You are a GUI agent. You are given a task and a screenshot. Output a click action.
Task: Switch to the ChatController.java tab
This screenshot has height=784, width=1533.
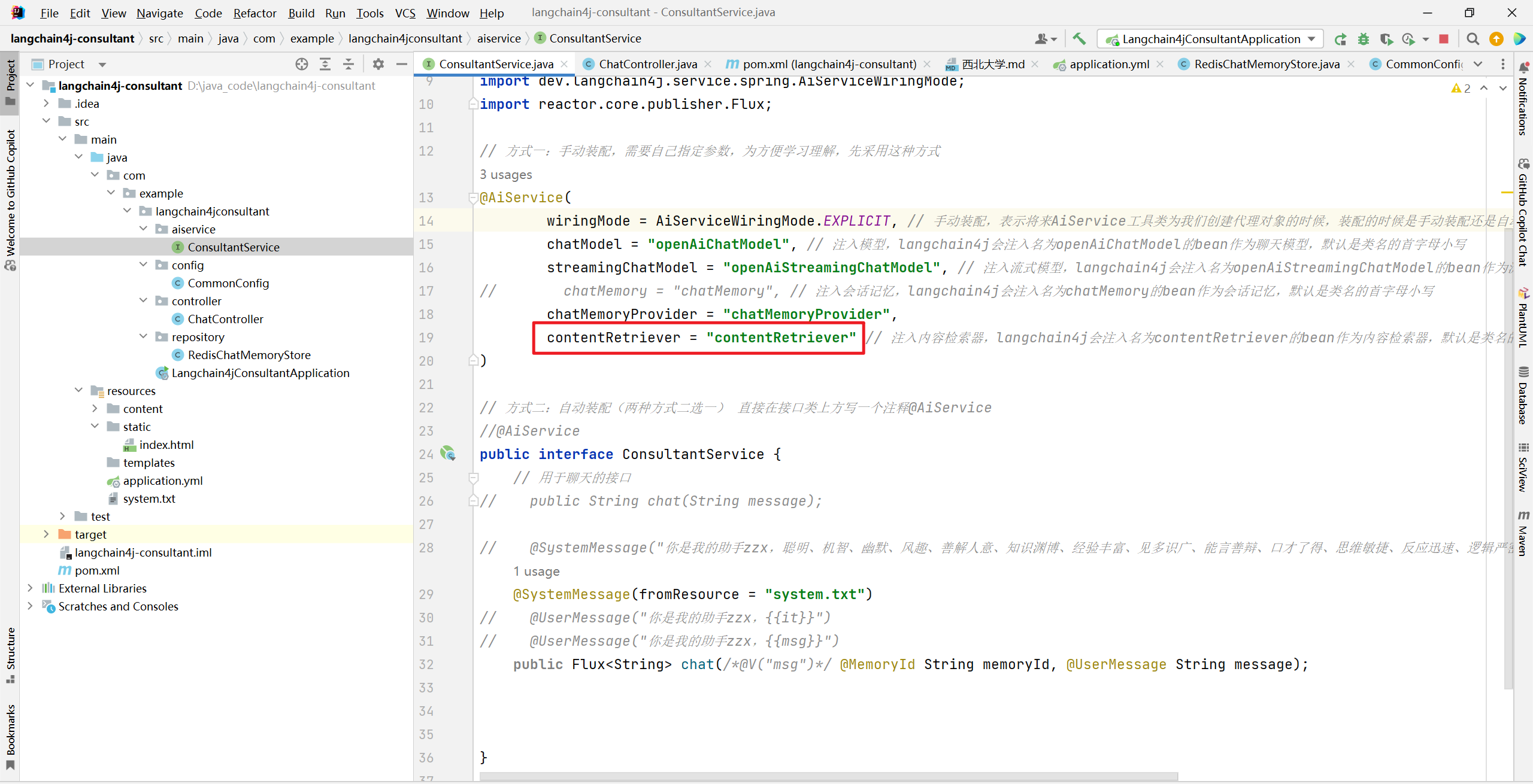647,64
